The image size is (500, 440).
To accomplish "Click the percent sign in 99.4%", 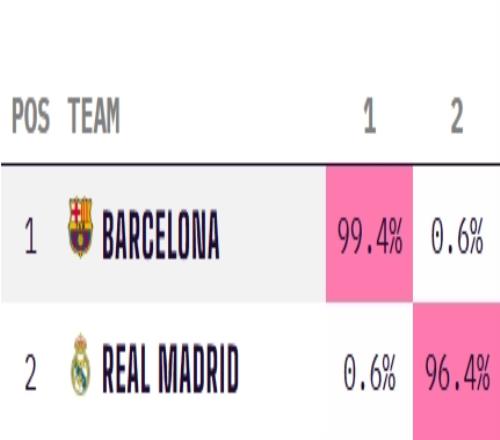I will pos(395,236).
